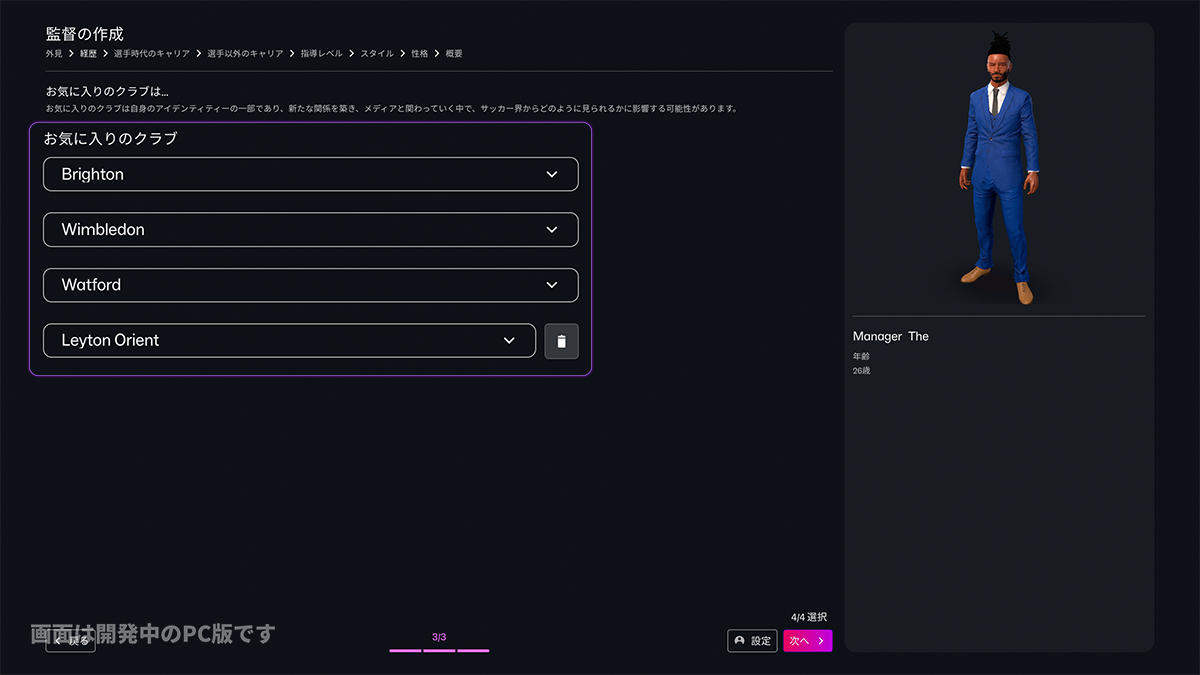Click the Manager The name text
The height and width of the screenshot is (675, 1200).
891,337
